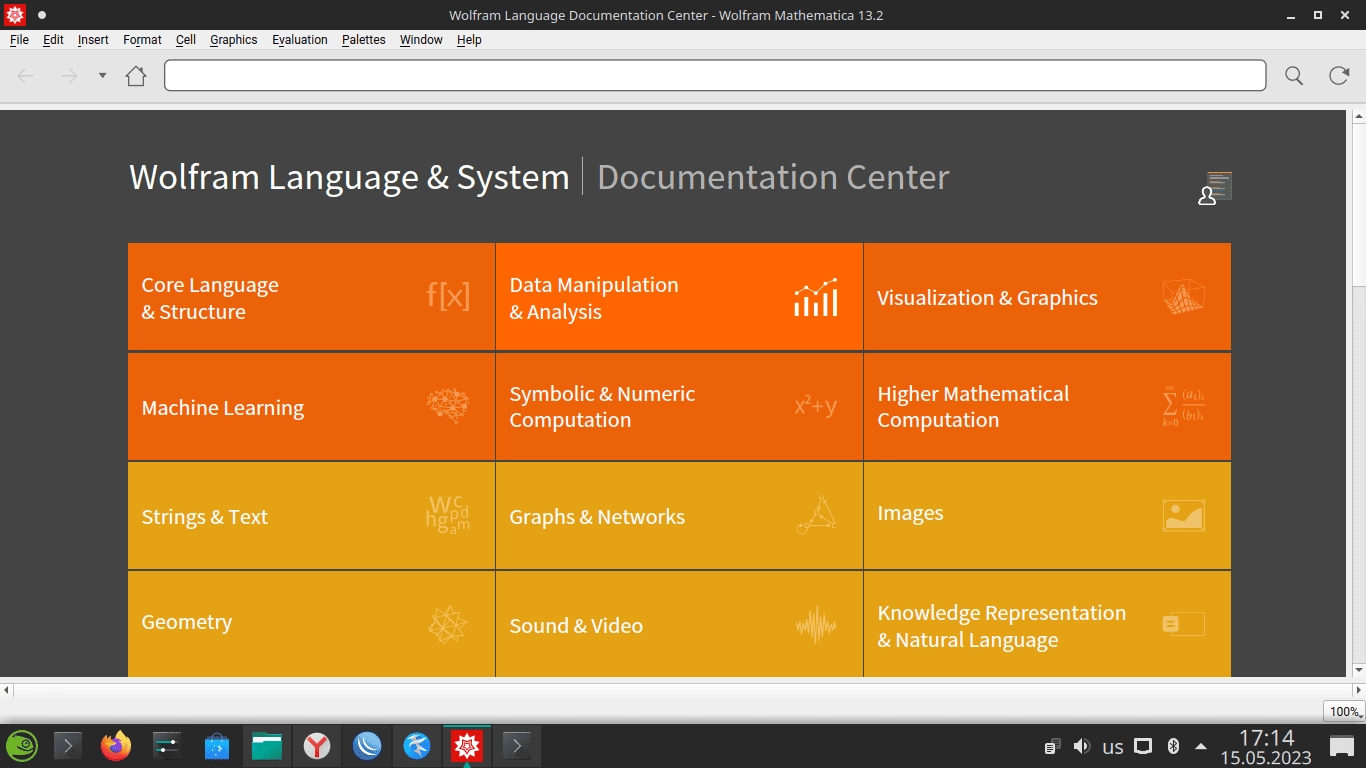Viewport: 1366px width, 768px height.
Task: Click the vertical scrollbar down arrow
Action: (x=1358, y=670)
